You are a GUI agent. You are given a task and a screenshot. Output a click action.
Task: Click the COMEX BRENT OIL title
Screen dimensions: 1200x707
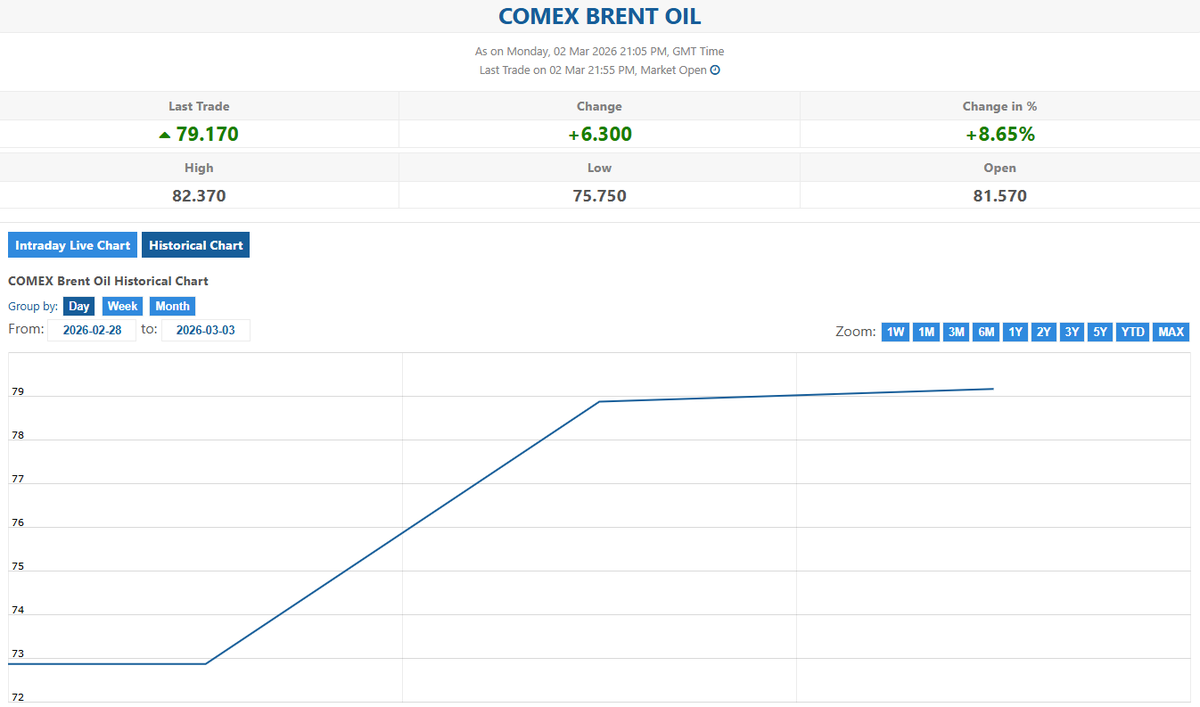point(600,16)
